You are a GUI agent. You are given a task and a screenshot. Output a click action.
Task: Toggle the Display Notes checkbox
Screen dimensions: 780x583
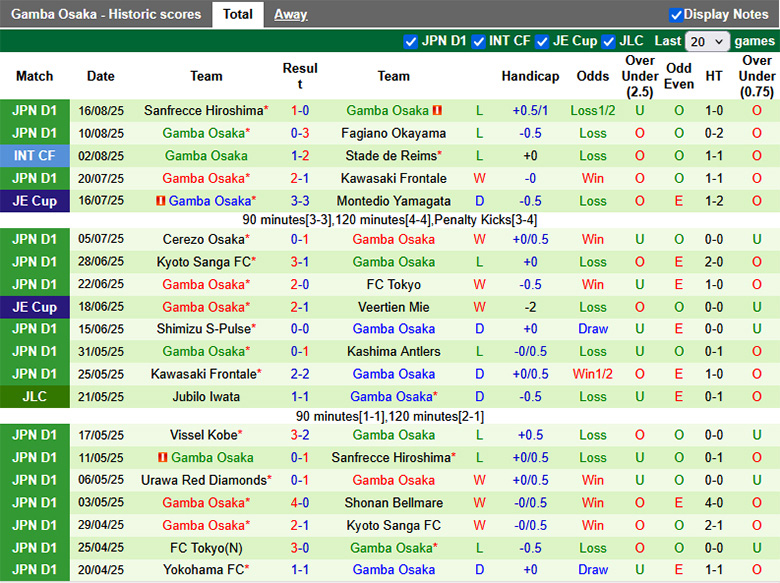point(676,15)
